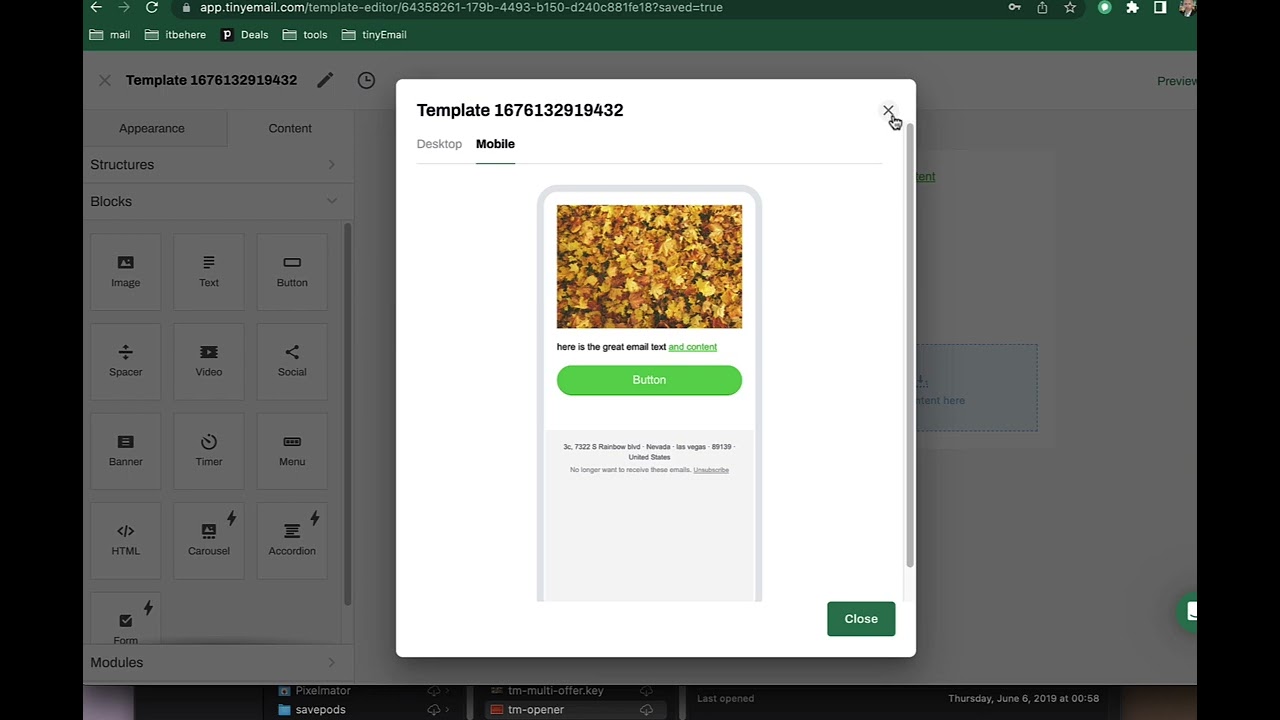Open the chat widget at the right edge
The height and width of the screenshot is (720, 1280).
click(1190, 612)
